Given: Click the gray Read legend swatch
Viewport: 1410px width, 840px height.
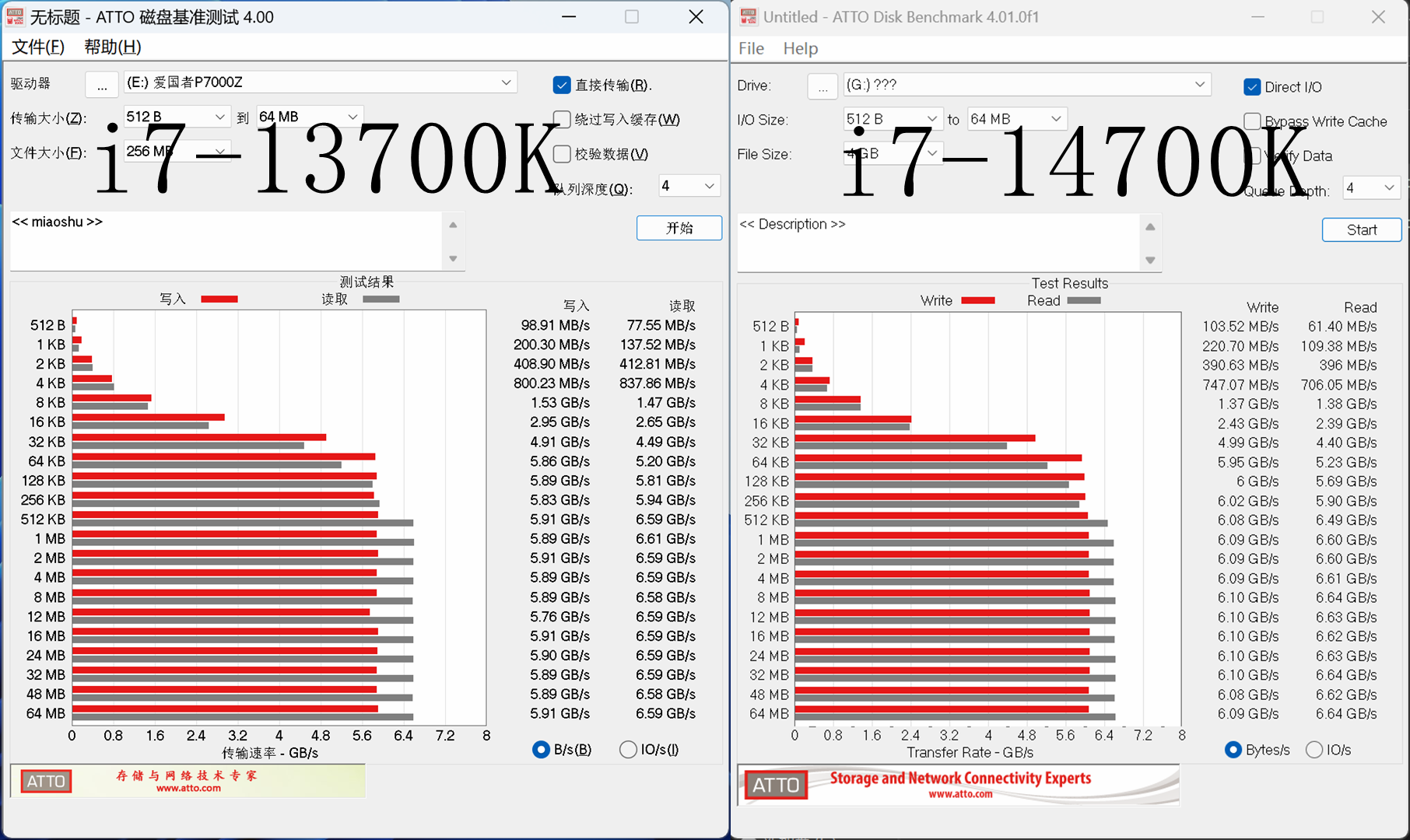Looking at the screenshot, I should coord(1084,300).
